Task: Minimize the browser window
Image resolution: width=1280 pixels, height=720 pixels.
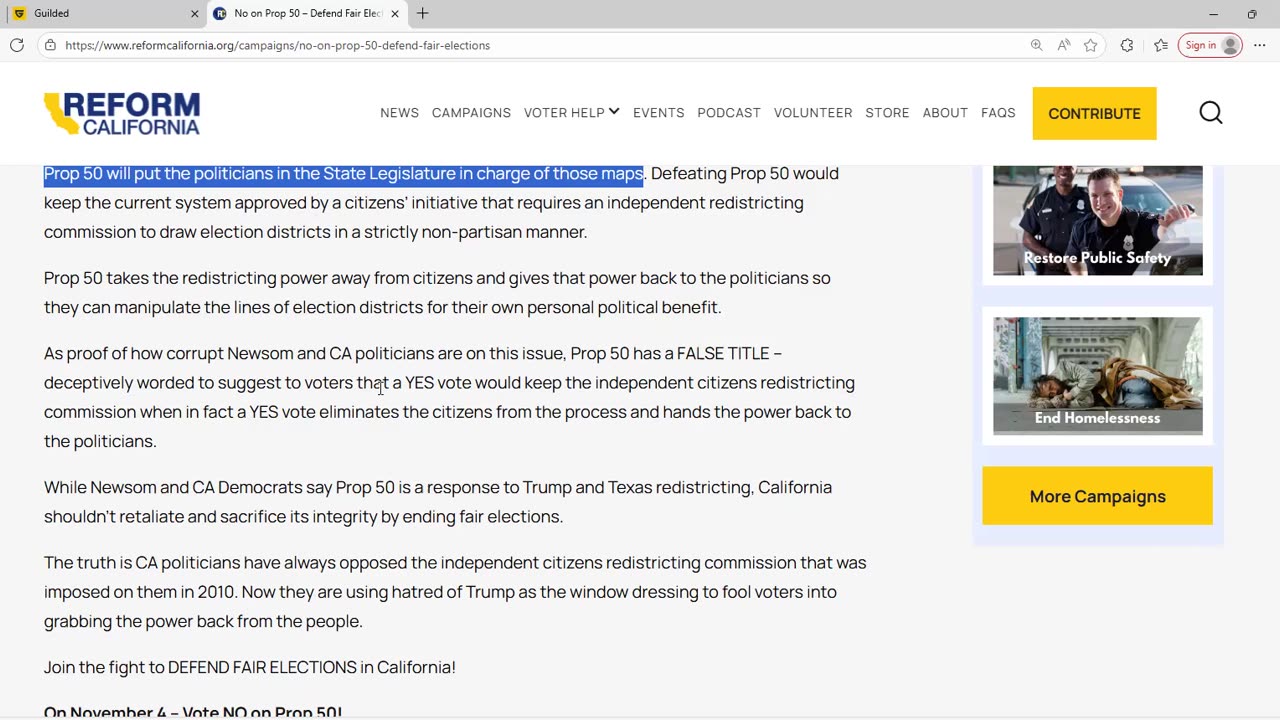Action: pyautogui.click(x=1213, y=13)
